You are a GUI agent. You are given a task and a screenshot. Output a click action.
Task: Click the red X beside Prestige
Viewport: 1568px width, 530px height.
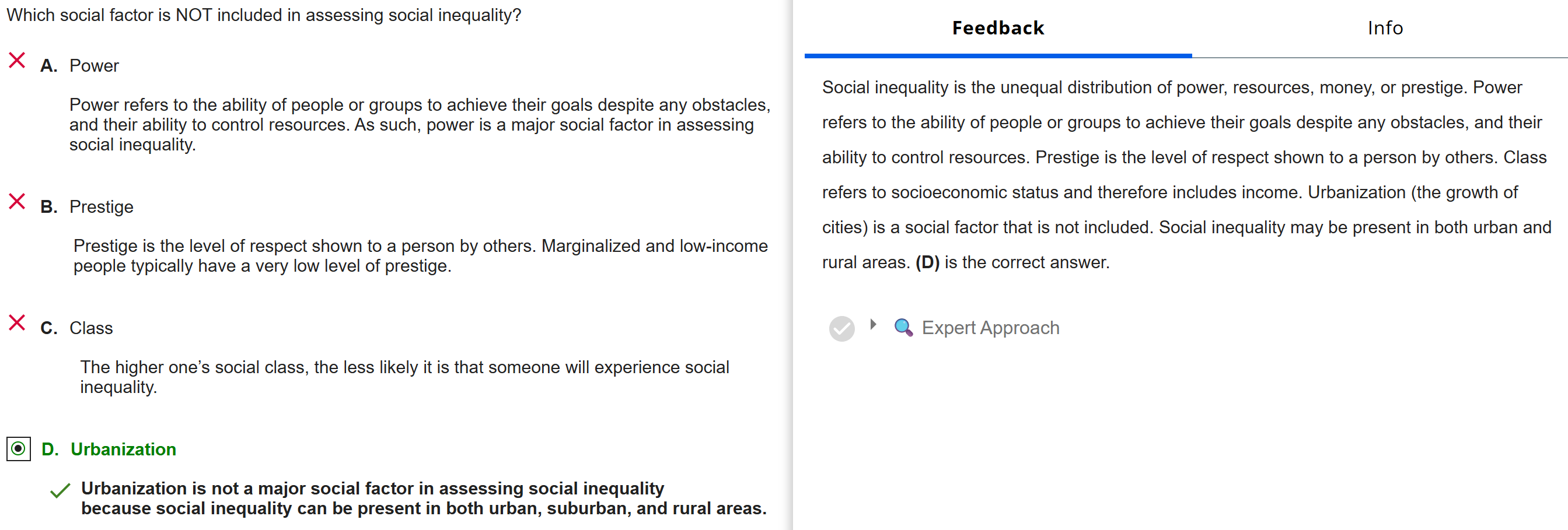[x=17, y=201]
